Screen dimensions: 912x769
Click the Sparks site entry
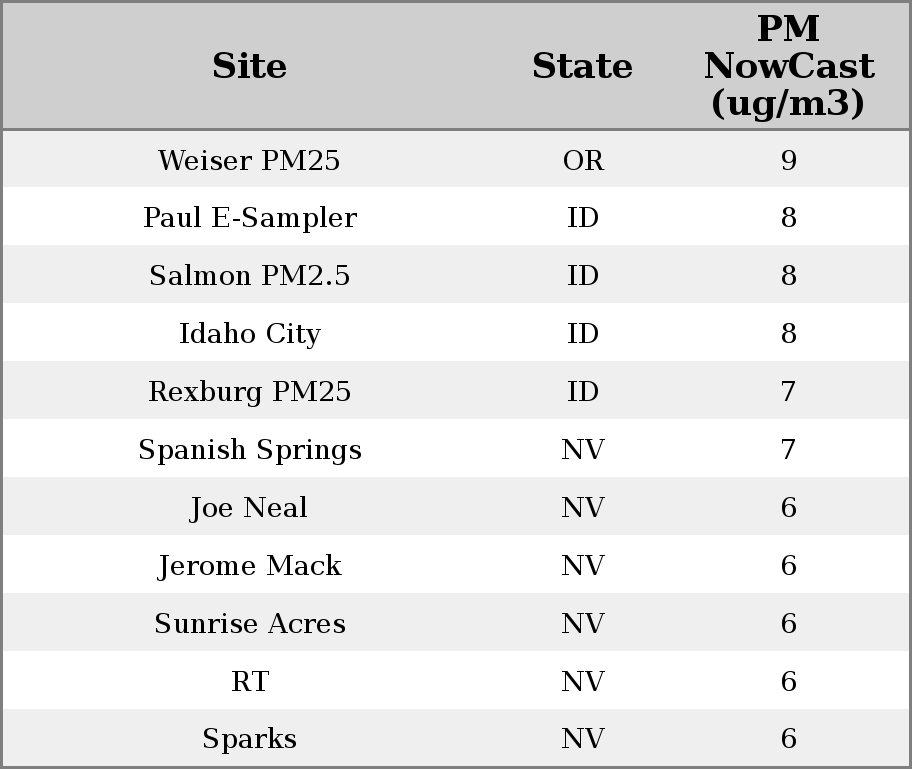click(249, 739)
